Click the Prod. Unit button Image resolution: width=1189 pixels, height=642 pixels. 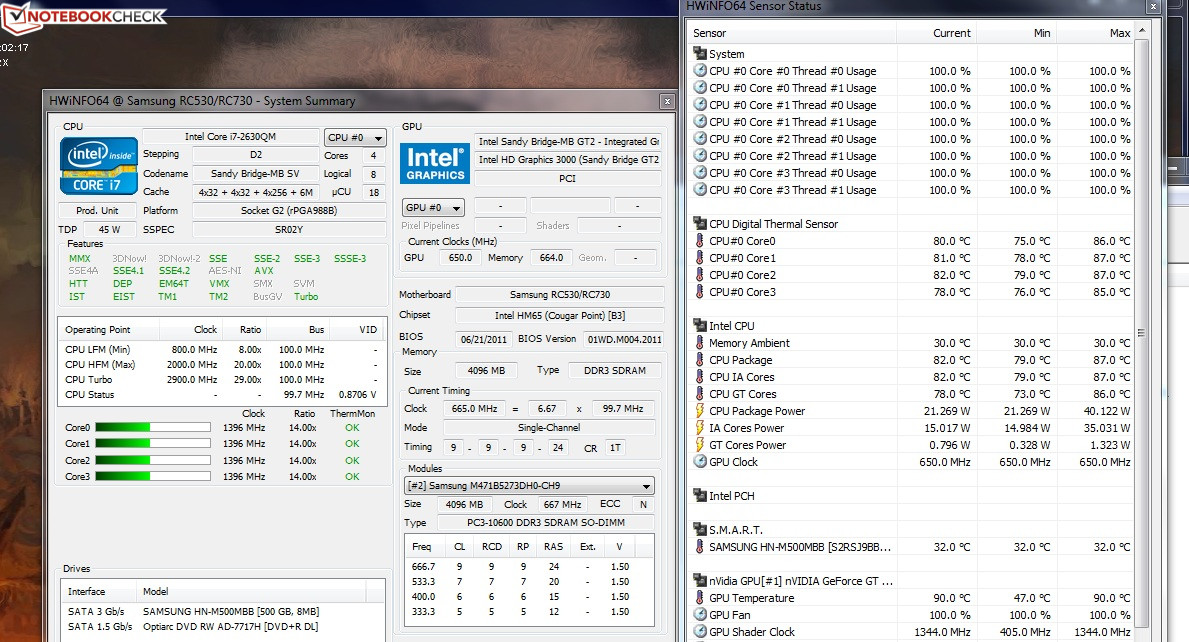pyautogui.click(x=97, y=210)
